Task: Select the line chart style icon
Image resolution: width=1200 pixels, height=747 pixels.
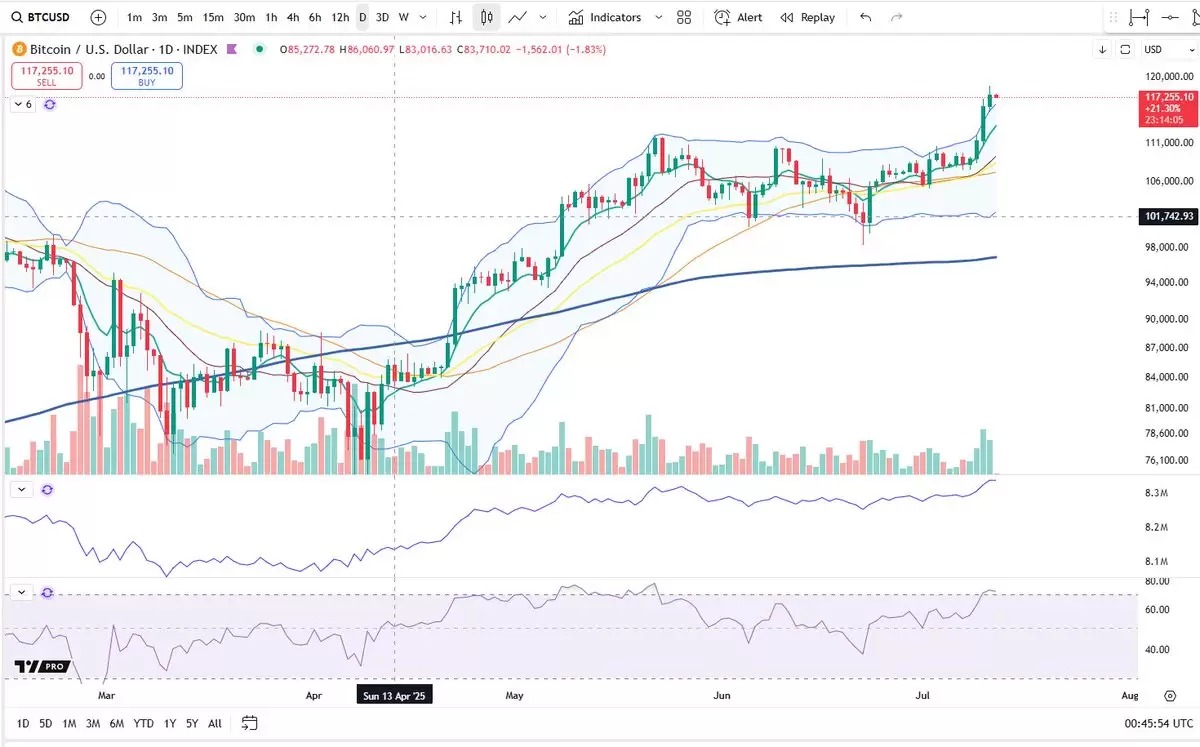Action: point(517,17)
